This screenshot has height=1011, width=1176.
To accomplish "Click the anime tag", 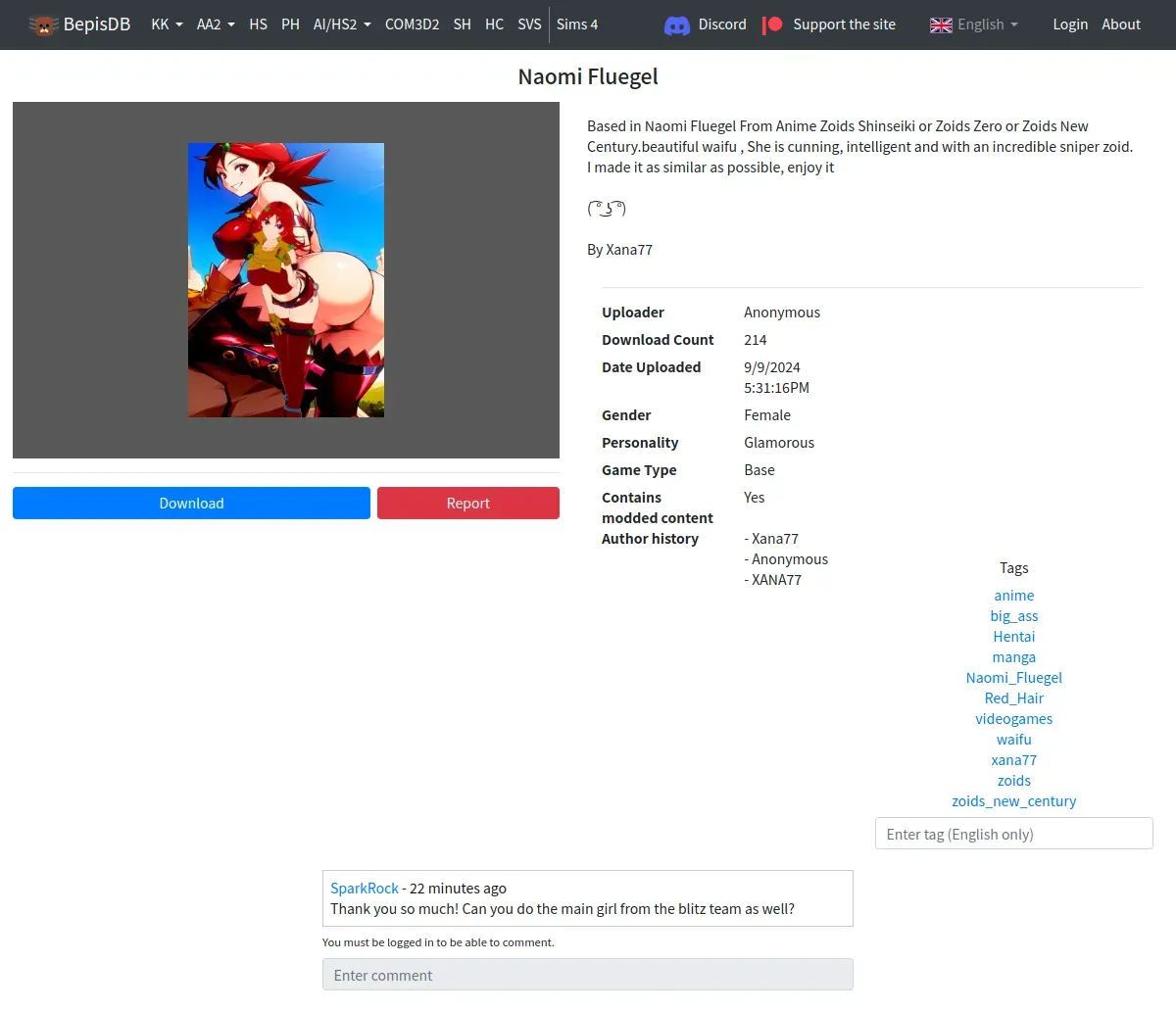I will (1013, 596).
